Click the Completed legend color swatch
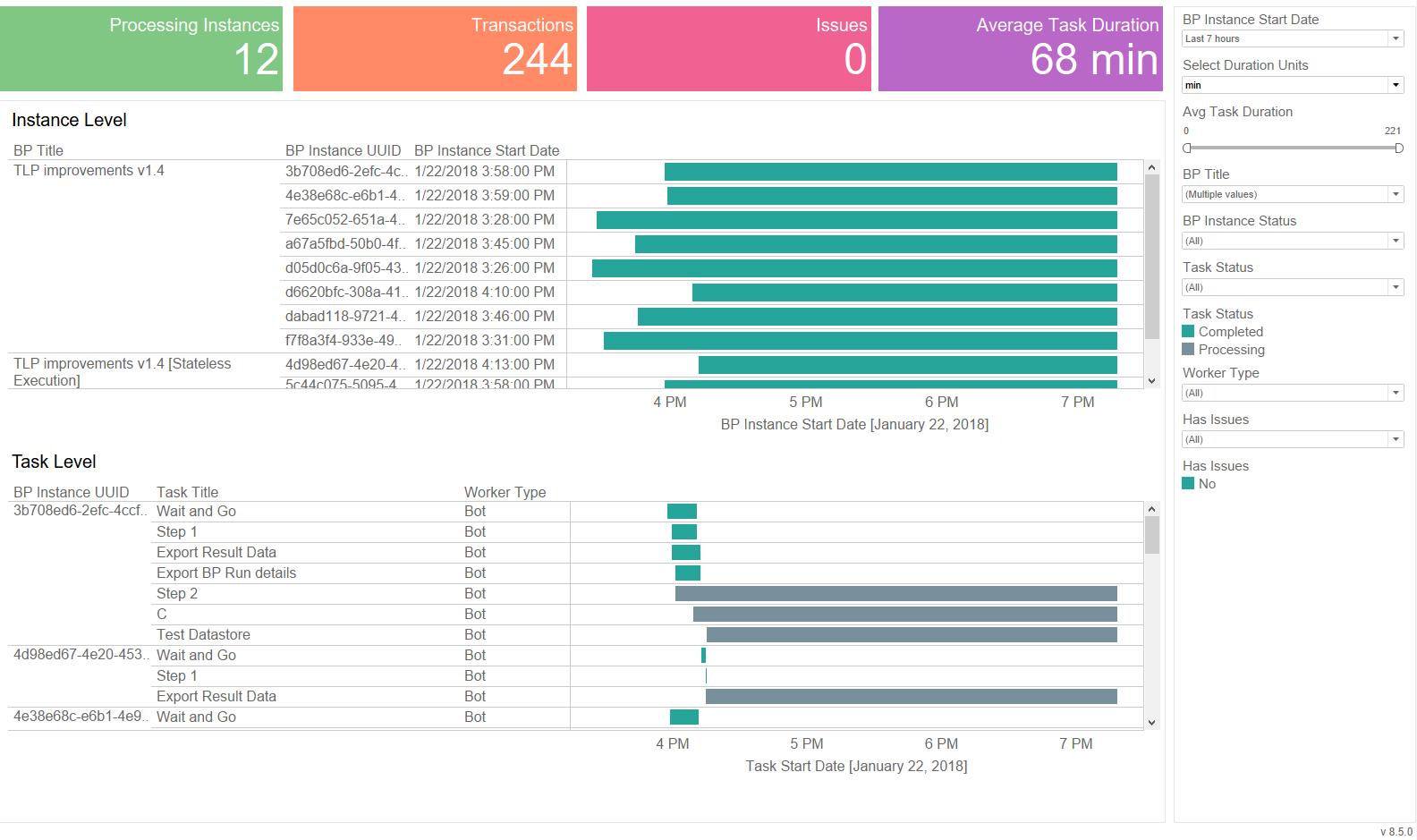The image size is (1417, 840). pyautogui.click(x=1188, y=331)
